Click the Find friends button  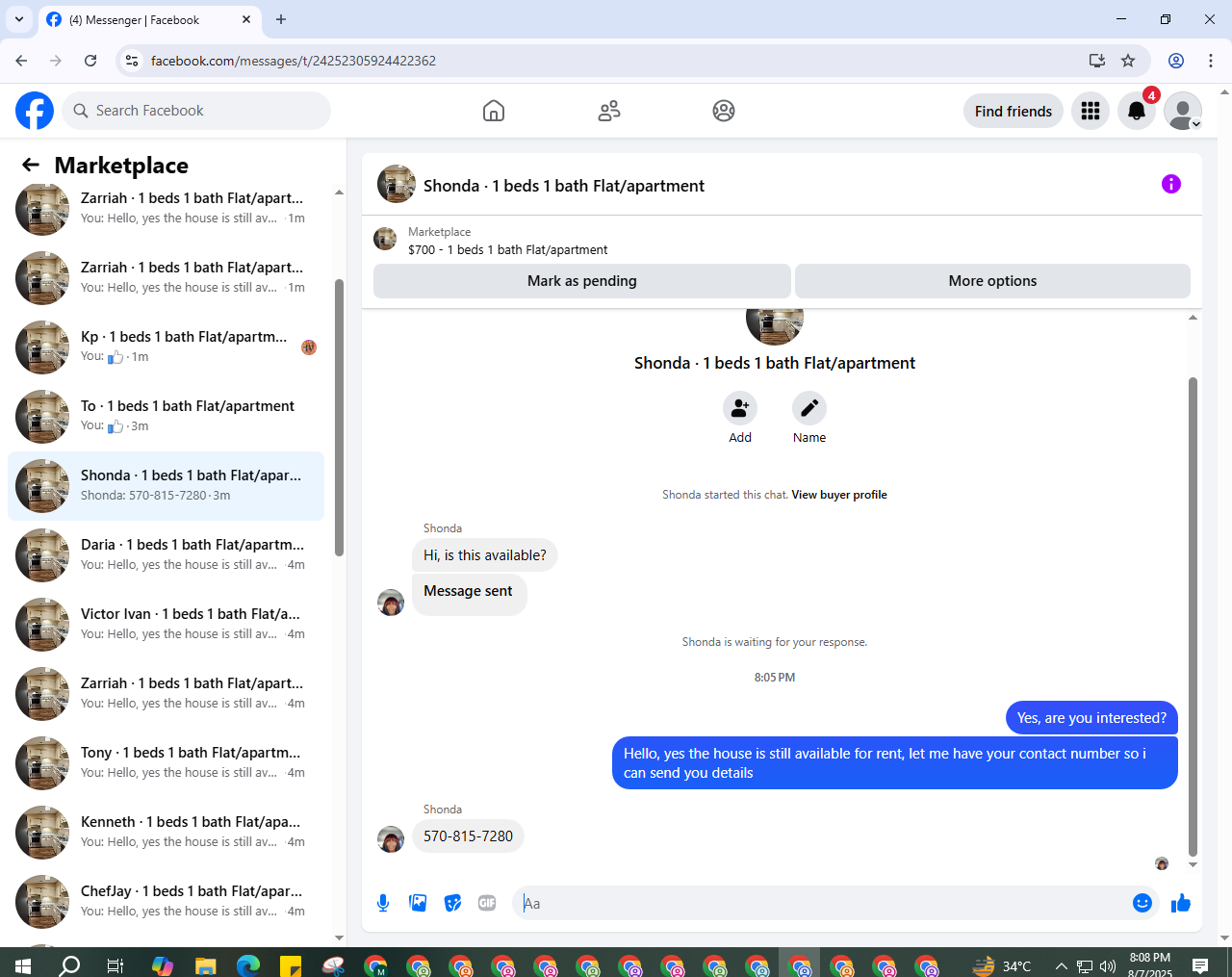coord(1014,111)
